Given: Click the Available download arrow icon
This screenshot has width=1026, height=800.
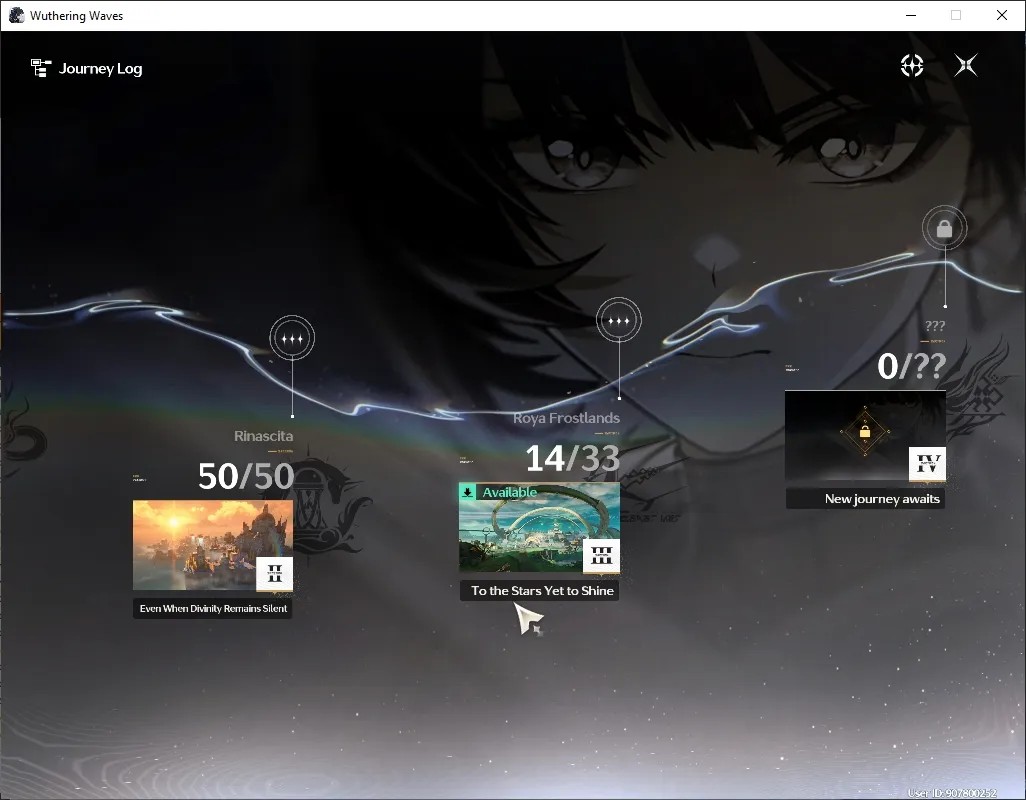Looking at the screenshot, I should pos(467,492).
